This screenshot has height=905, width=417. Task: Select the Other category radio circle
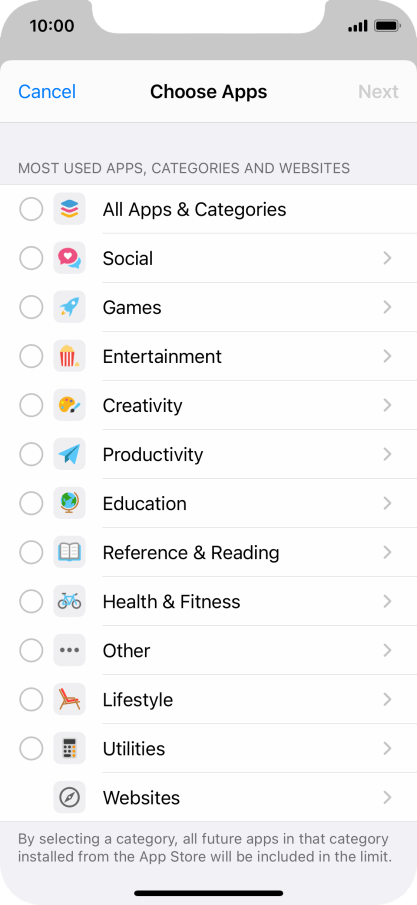31,650
